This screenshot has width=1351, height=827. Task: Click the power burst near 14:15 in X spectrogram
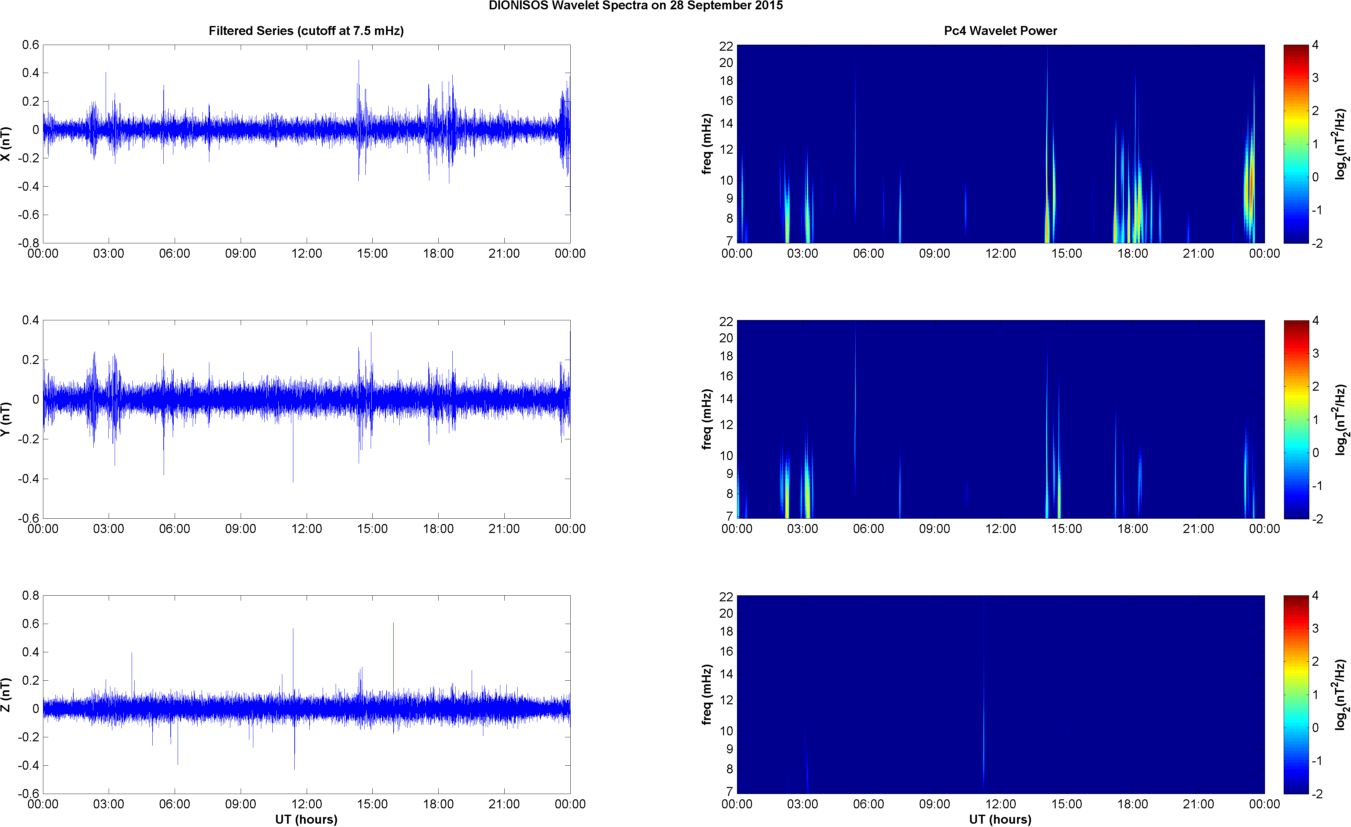(1047, 190)
